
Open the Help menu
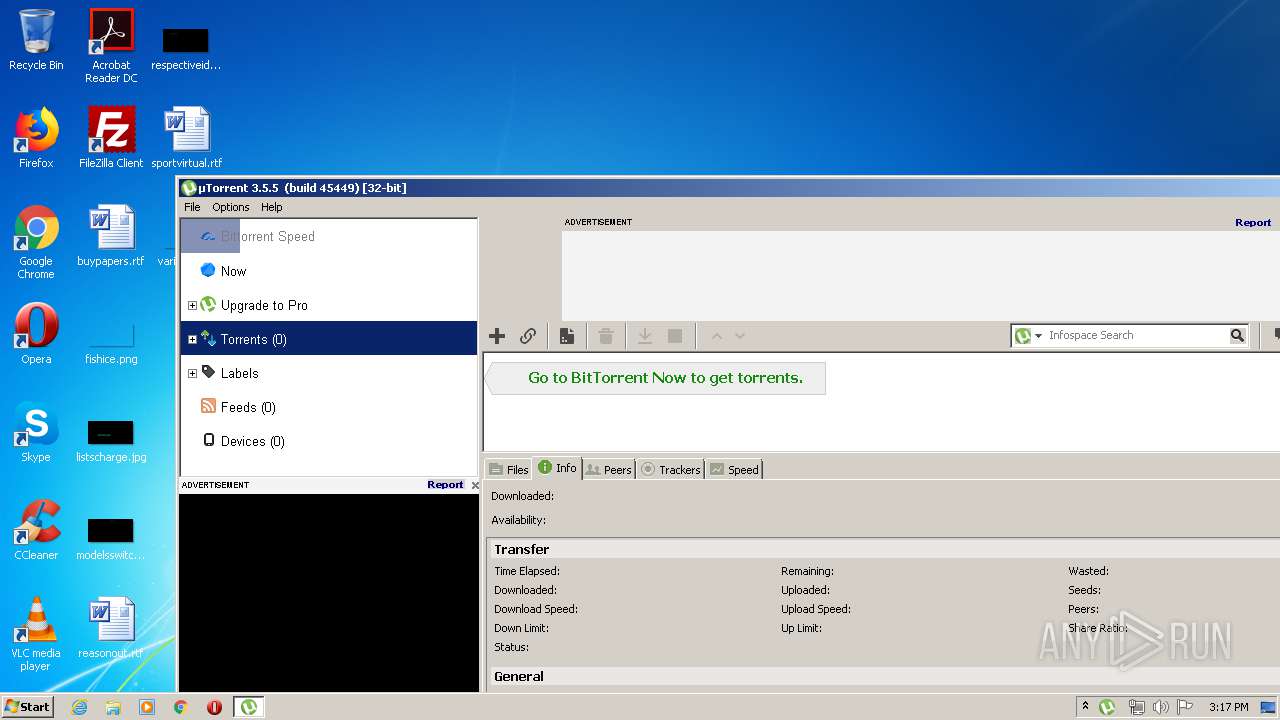(x=272, y=207)
